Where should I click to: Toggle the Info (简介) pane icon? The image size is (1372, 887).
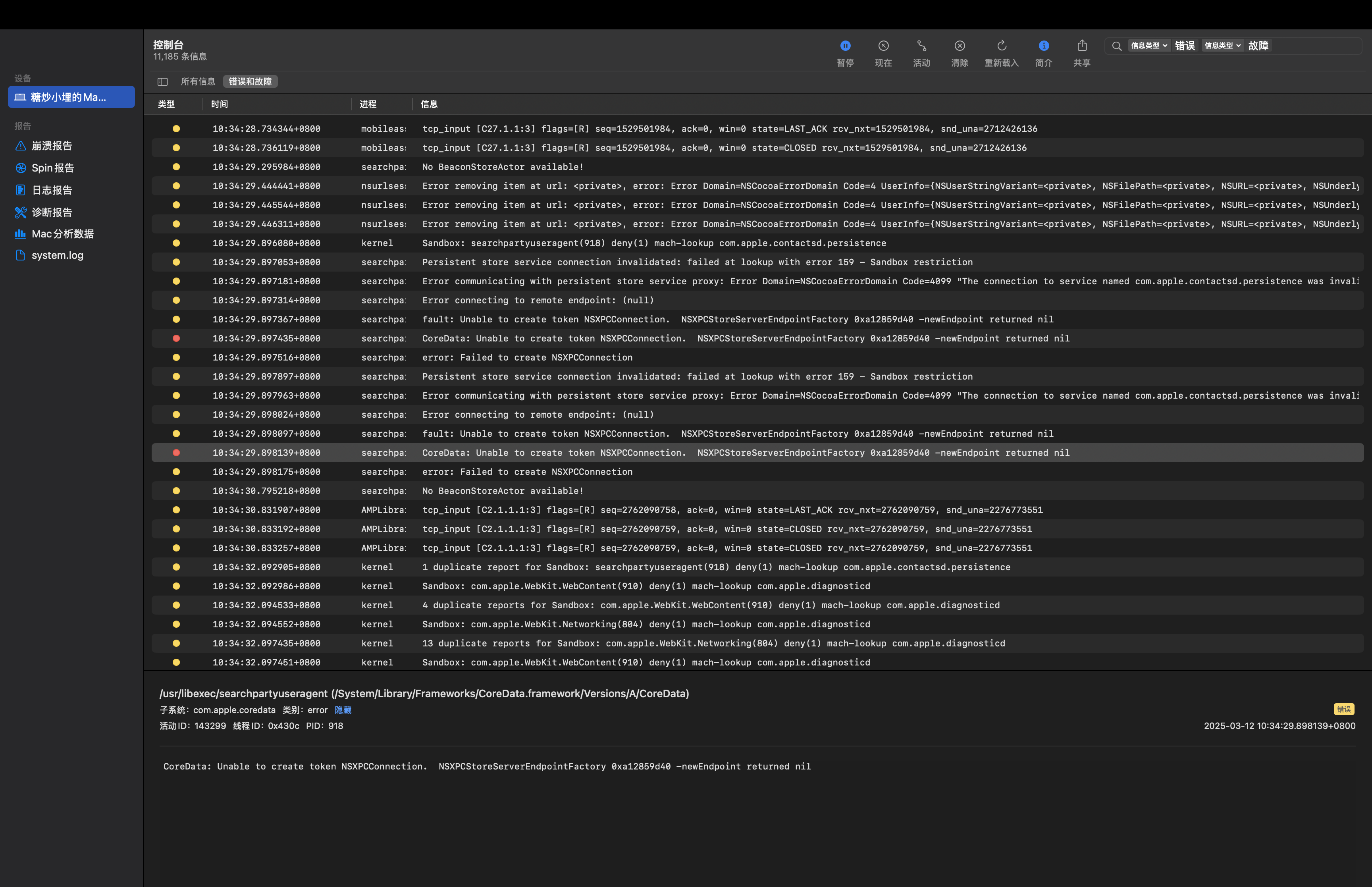(1043, 46)
